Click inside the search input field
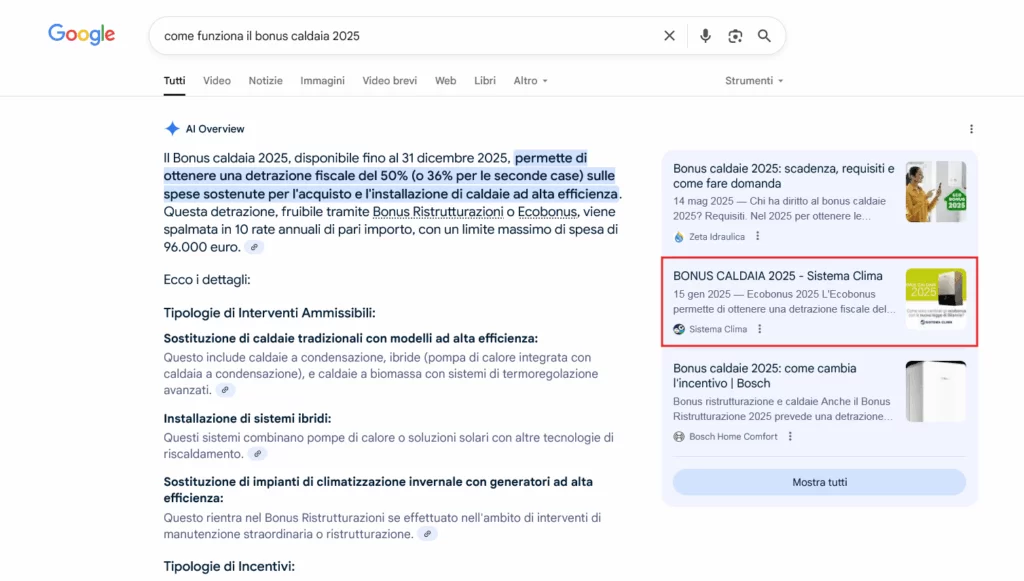Image resolution: width=1024 pixels, height=581 pixels. [x=400, y=35]
